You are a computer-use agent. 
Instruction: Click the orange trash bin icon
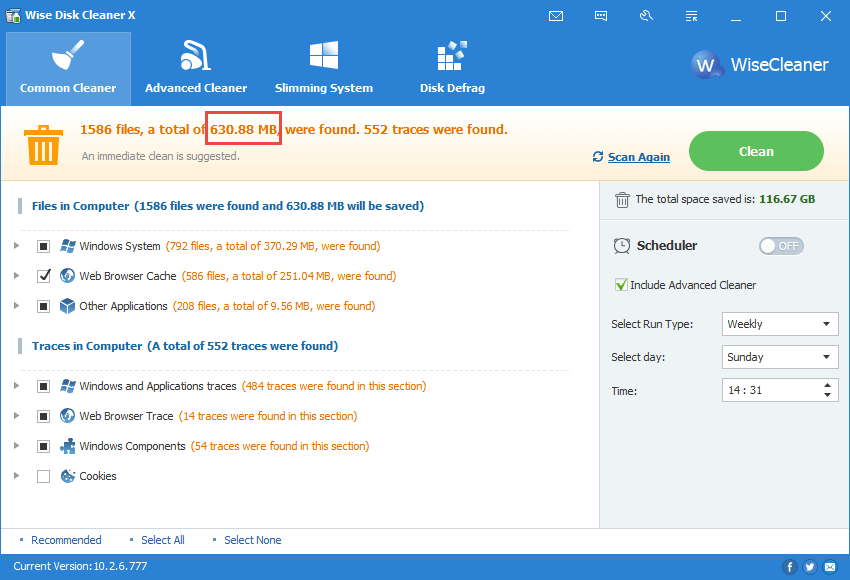[43, 145]
